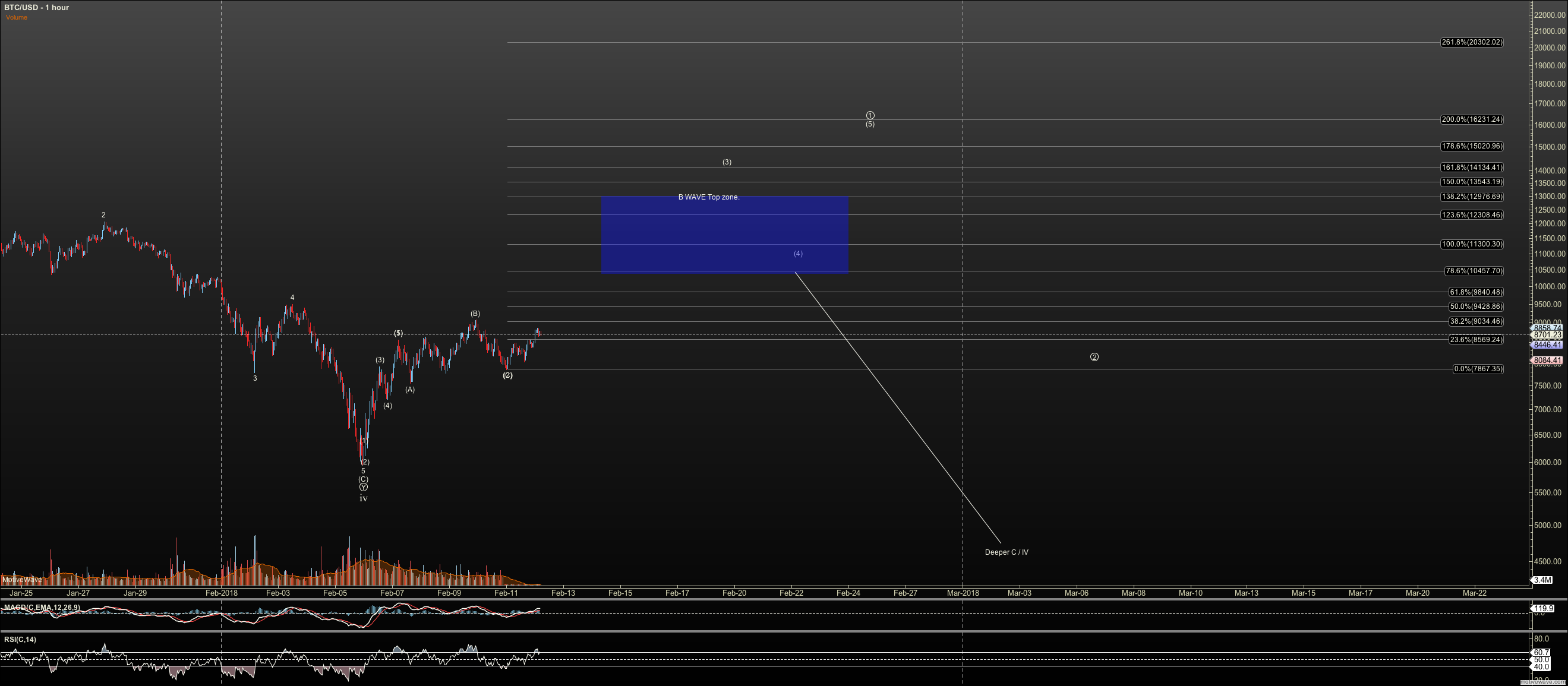Click the (C) label under the low
Viewport: 1568px width, 686px height.
click(x=363, y=480)
